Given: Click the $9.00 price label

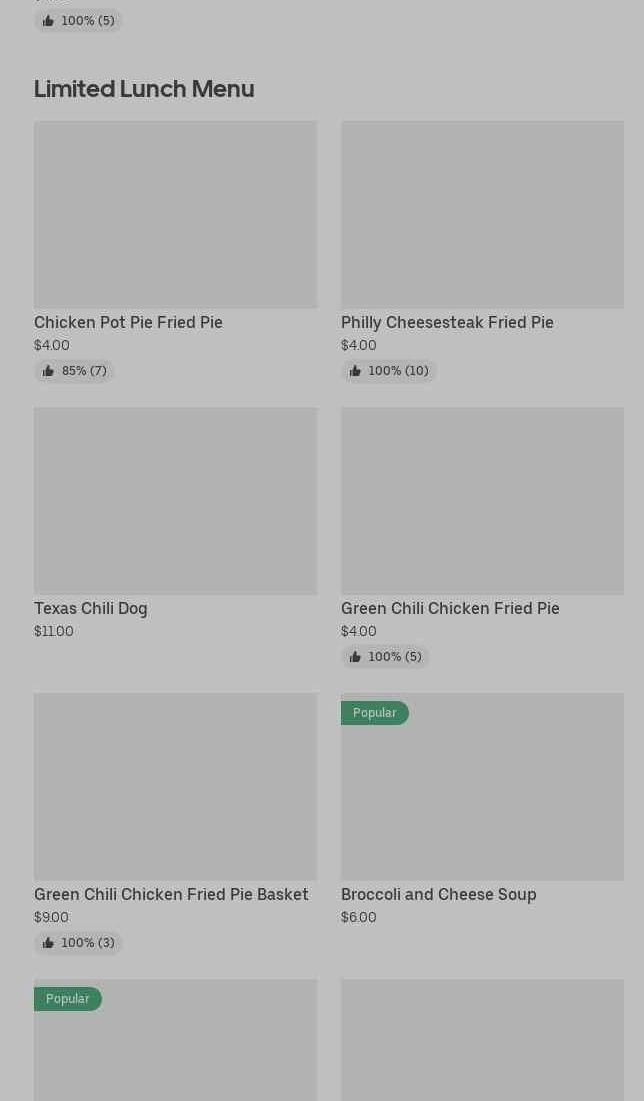Looking at the screenshot, I should tap(52, 917).
